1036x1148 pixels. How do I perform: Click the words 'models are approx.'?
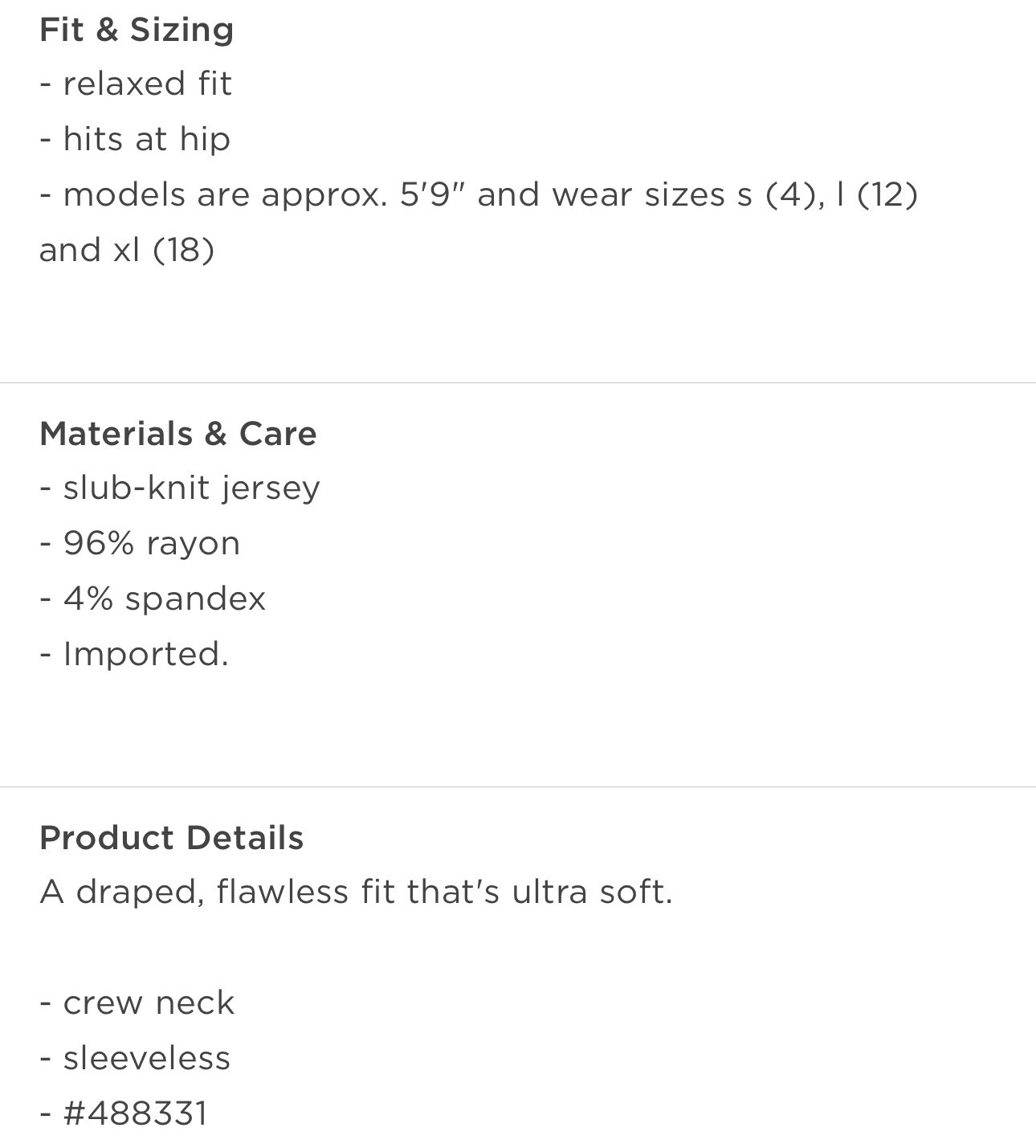[225, 194]
